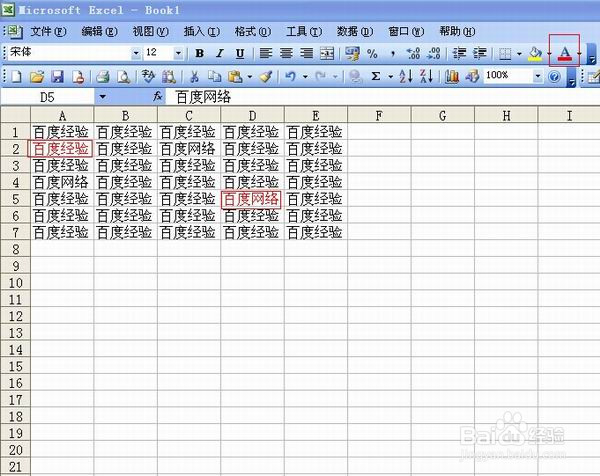Select column header D

(253, 115)
